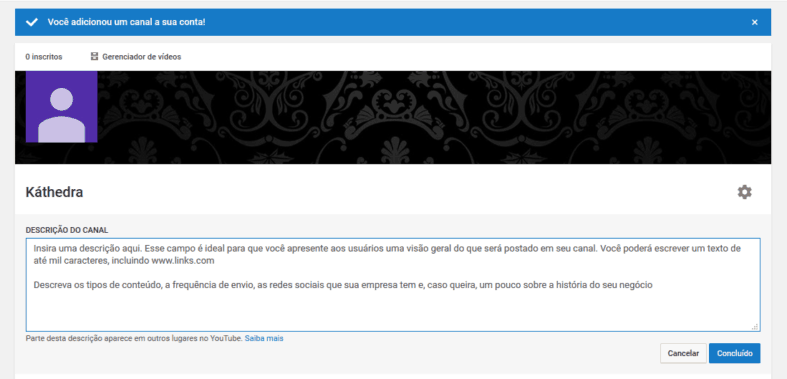The height and width of the screenshot is (379, 787).
Task: Click the 'Você adicionou um canal' banner message
Action: [126, 22]
